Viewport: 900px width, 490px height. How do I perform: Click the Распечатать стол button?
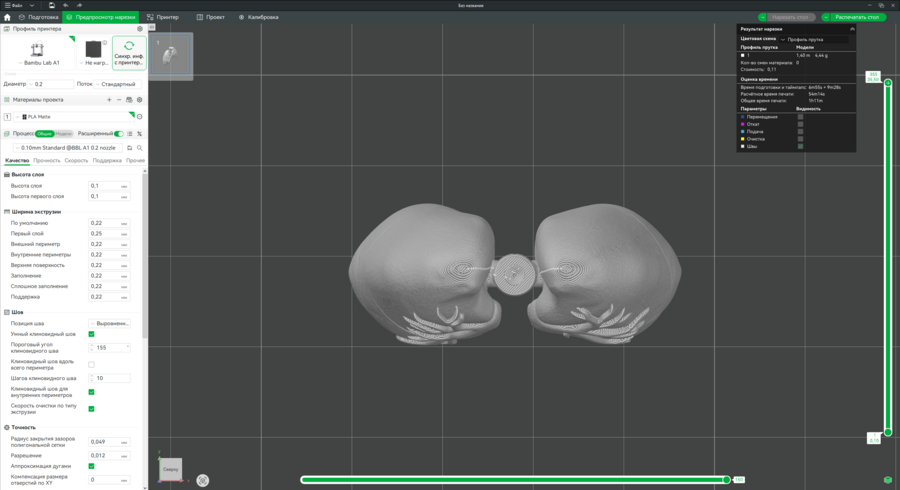click(853, 17)
